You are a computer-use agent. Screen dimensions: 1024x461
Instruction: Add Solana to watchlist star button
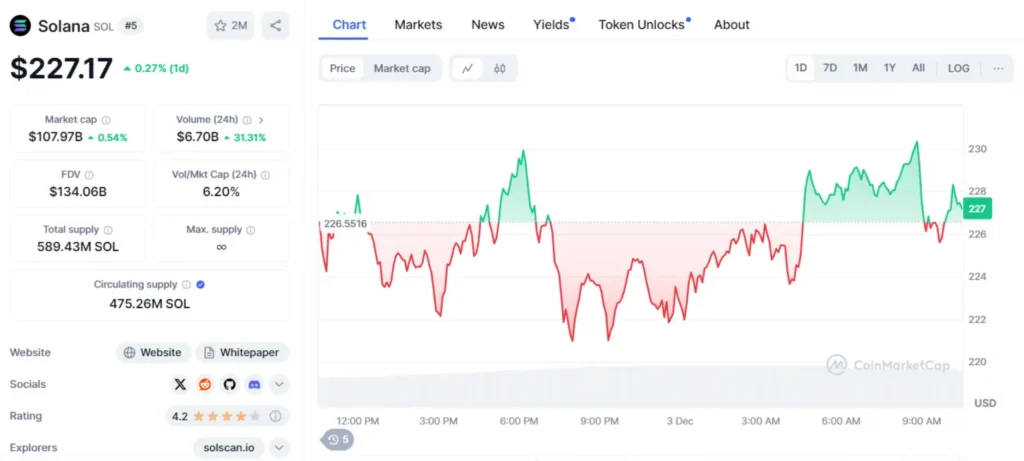coord(231,25)
